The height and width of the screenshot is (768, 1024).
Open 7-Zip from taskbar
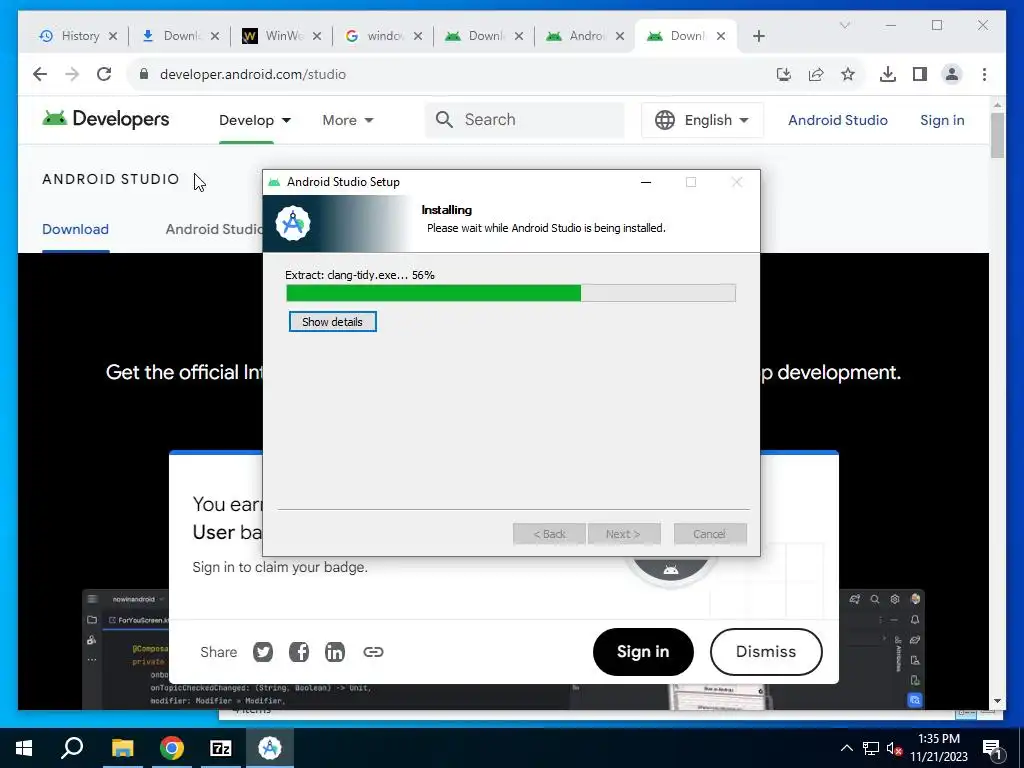(x=221, y=748)
